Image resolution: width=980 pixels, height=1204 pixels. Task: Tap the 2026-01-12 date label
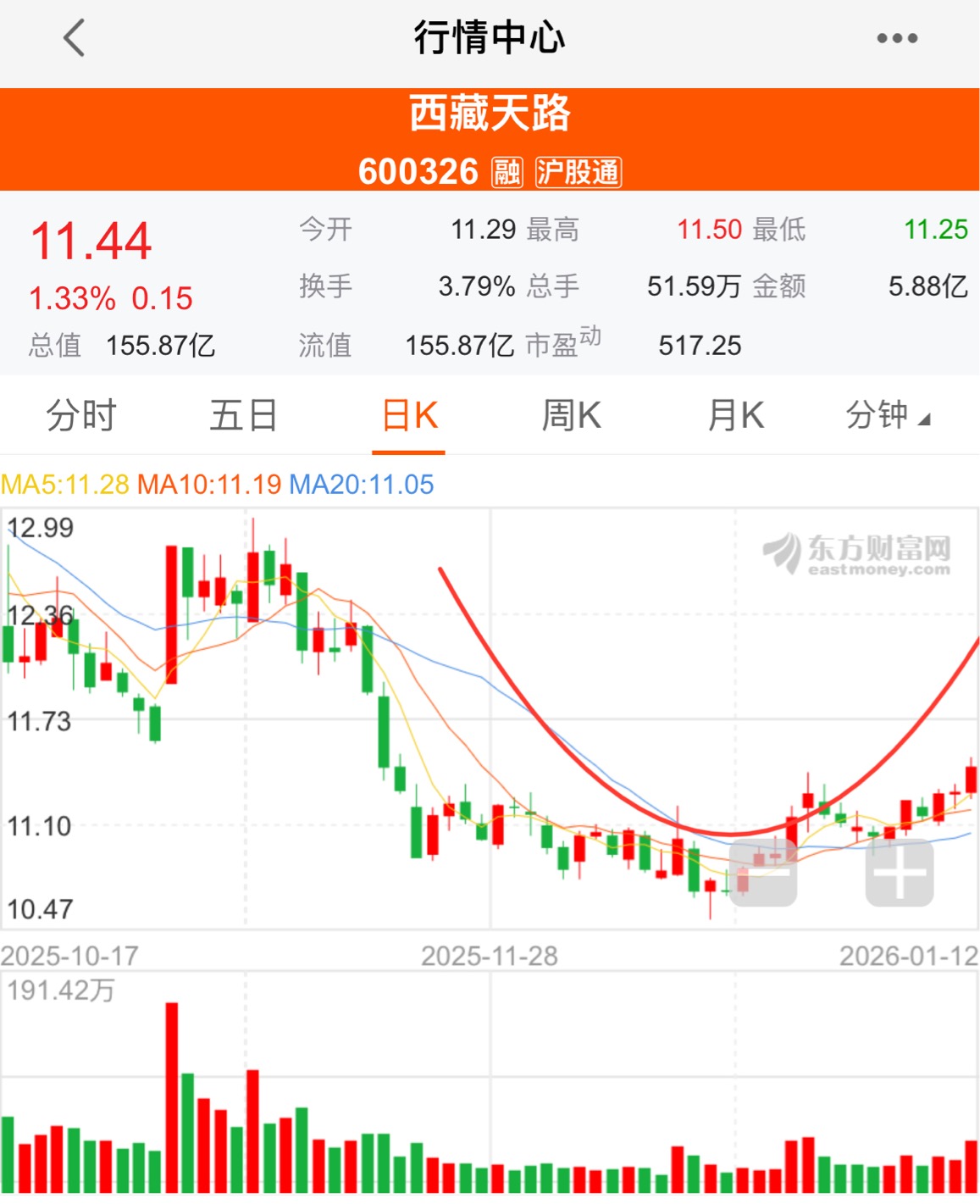tap(909, 957)
